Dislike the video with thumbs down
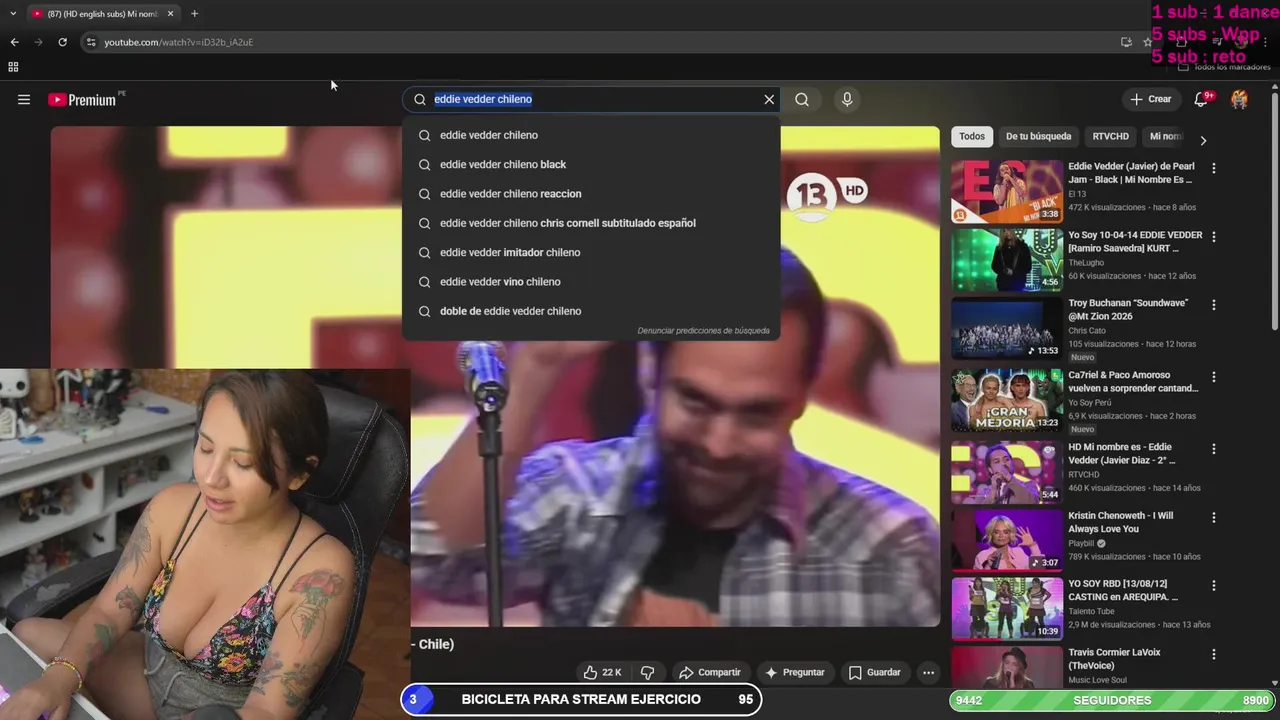Viewport: 1280px width, 720px height. (647, 672)
